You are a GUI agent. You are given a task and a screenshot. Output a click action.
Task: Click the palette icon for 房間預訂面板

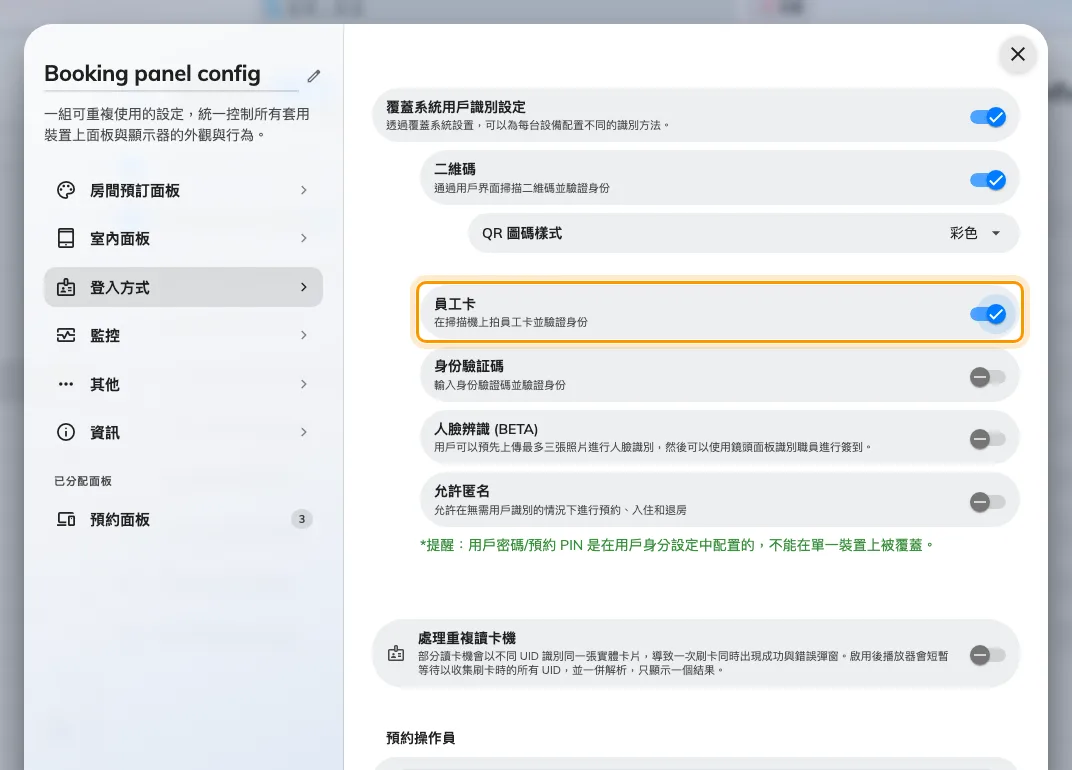tap(66, 190)
